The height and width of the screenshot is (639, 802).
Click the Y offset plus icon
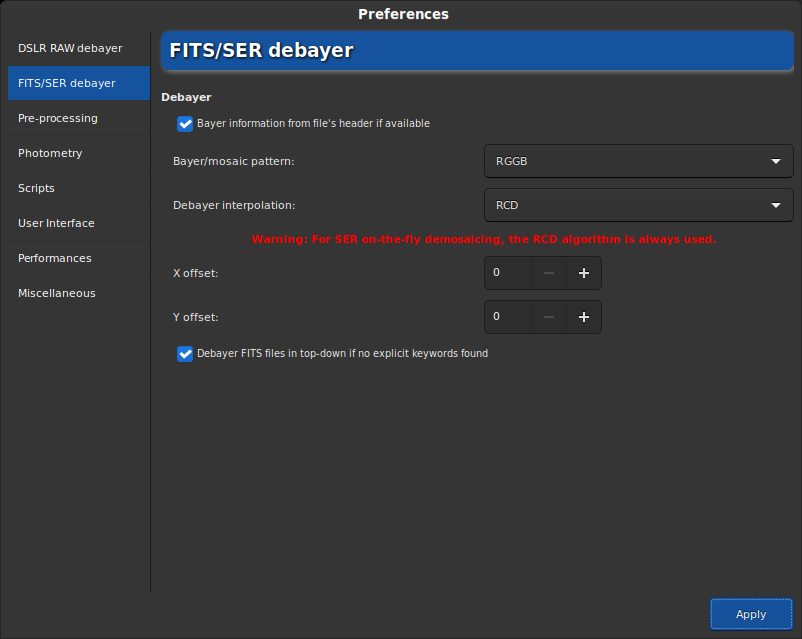[x=584, y=317]
